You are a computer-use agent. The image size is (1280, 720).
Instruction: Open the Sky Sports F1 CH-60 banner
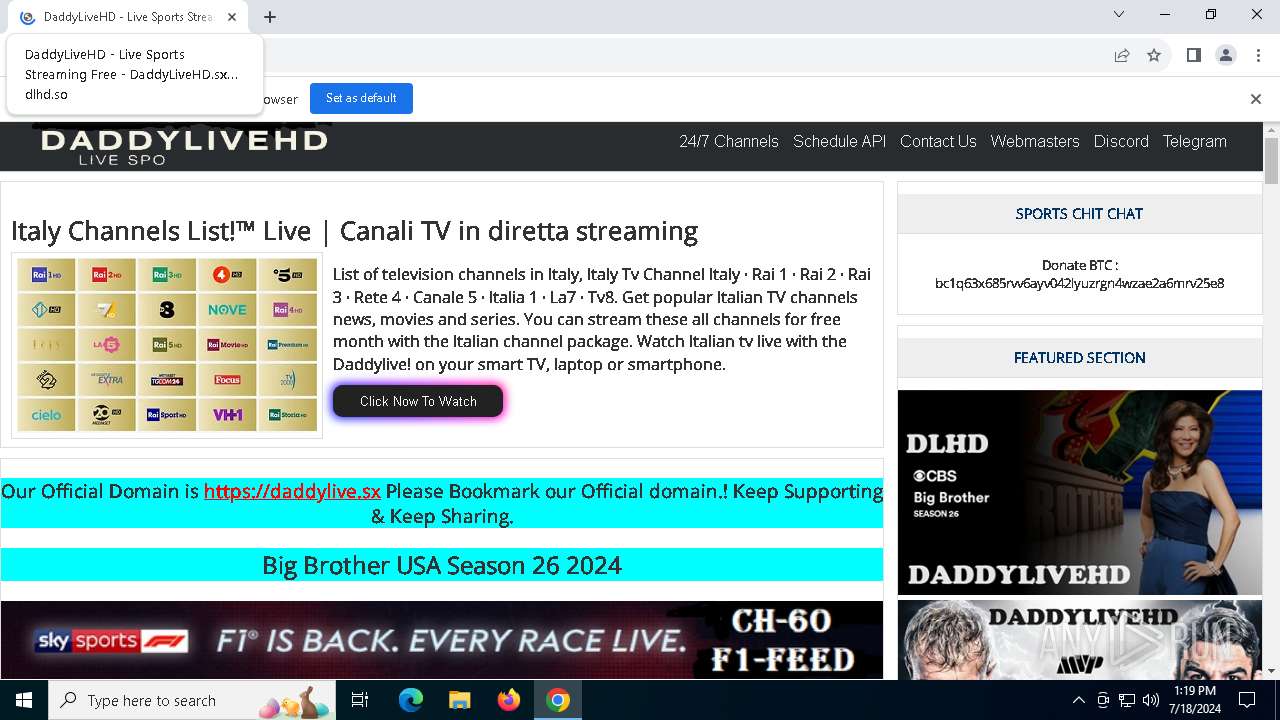click(442, 640)
